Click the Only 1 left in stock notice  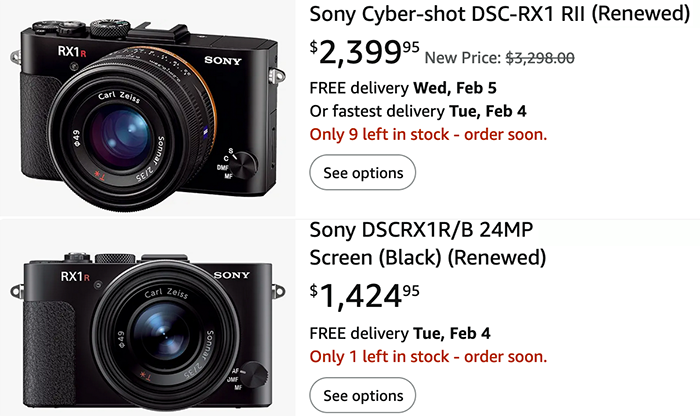(428, 357)
